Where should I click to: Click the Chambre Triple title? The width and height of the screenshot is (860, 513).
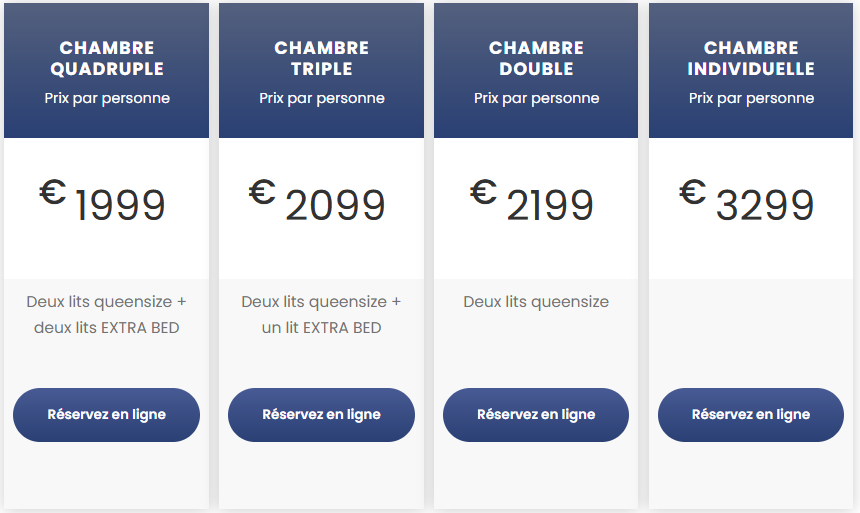click(321, 58)
